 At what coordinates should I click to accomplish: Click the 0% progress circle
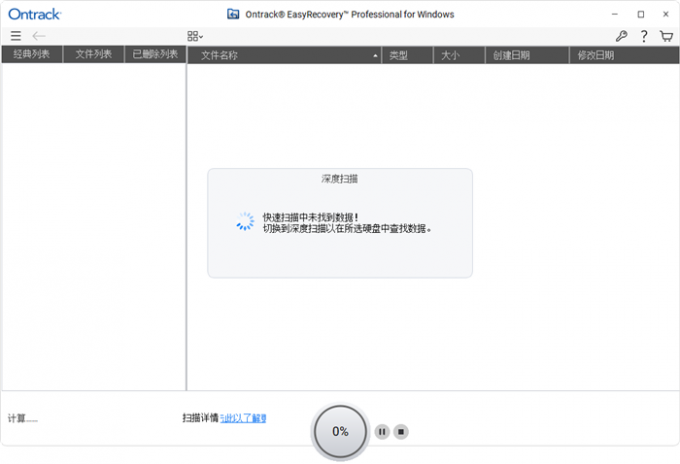[x=340, y=431]
